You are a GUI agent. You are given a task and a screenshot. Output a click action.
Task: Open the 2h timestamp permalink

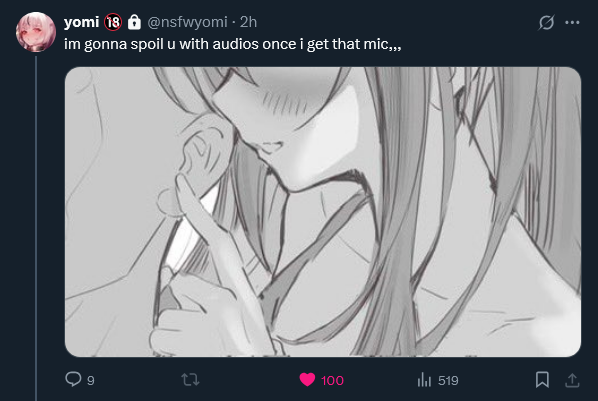tap(248, 22)
